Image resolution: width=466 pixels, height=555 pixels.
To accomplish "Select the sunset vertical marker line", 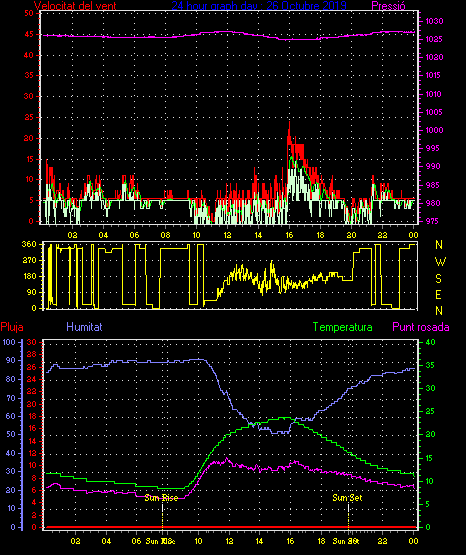I will [349, 516].
